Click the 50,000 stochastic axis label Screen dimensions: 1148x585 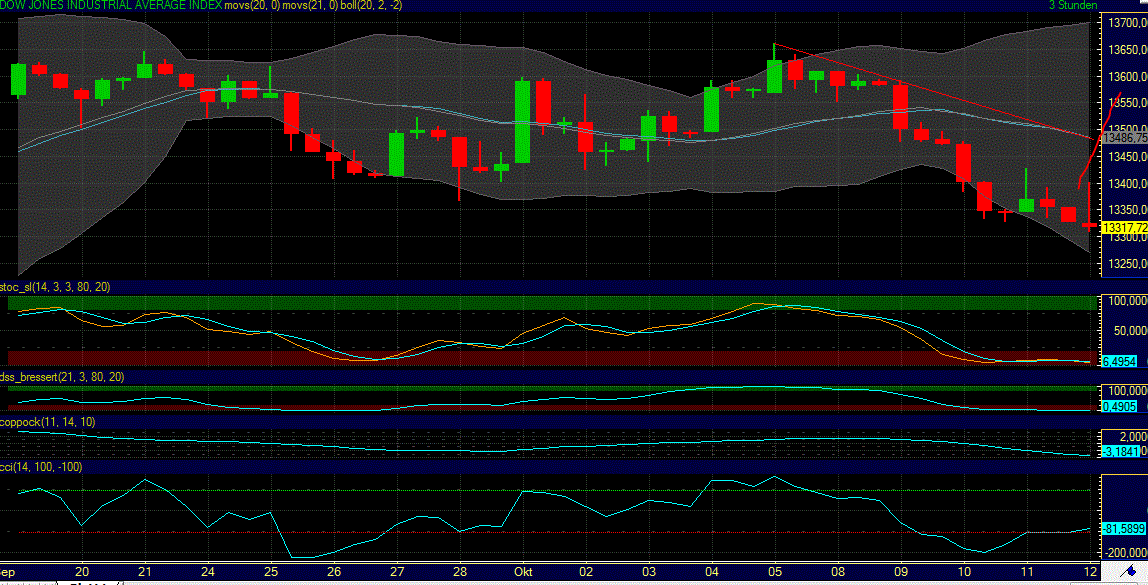tap(1130, 332)
